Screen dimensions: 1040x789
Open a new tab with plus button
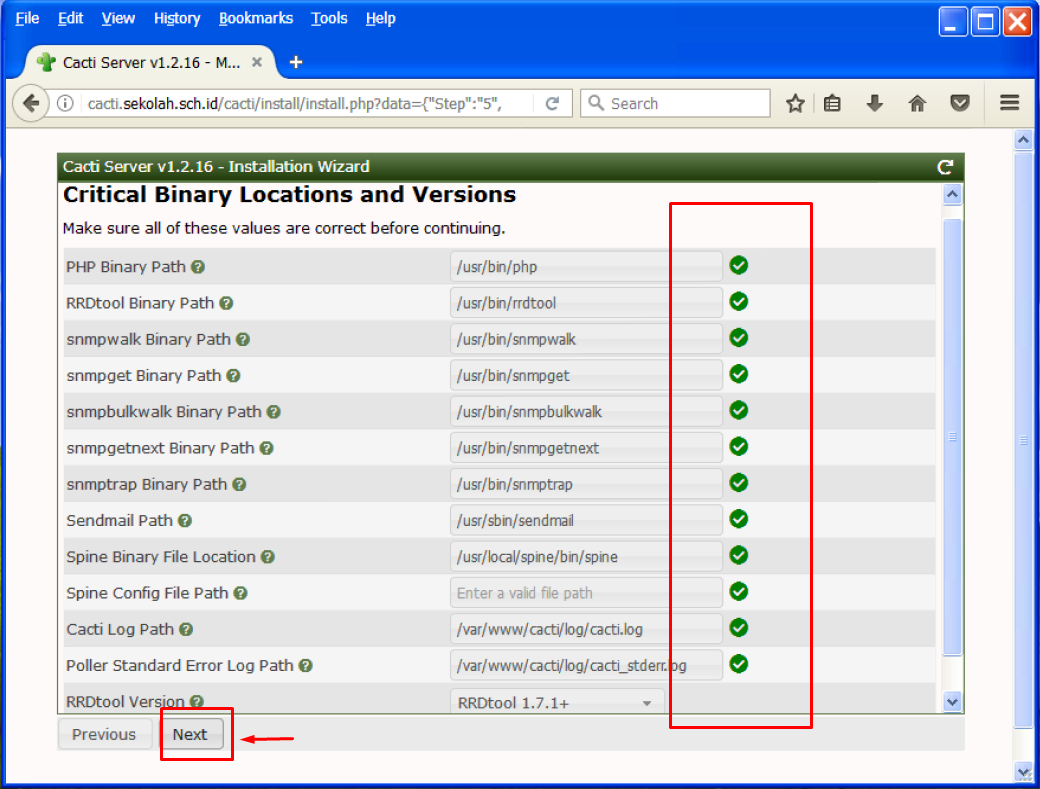pyautogui.click(x=295, y=62)
